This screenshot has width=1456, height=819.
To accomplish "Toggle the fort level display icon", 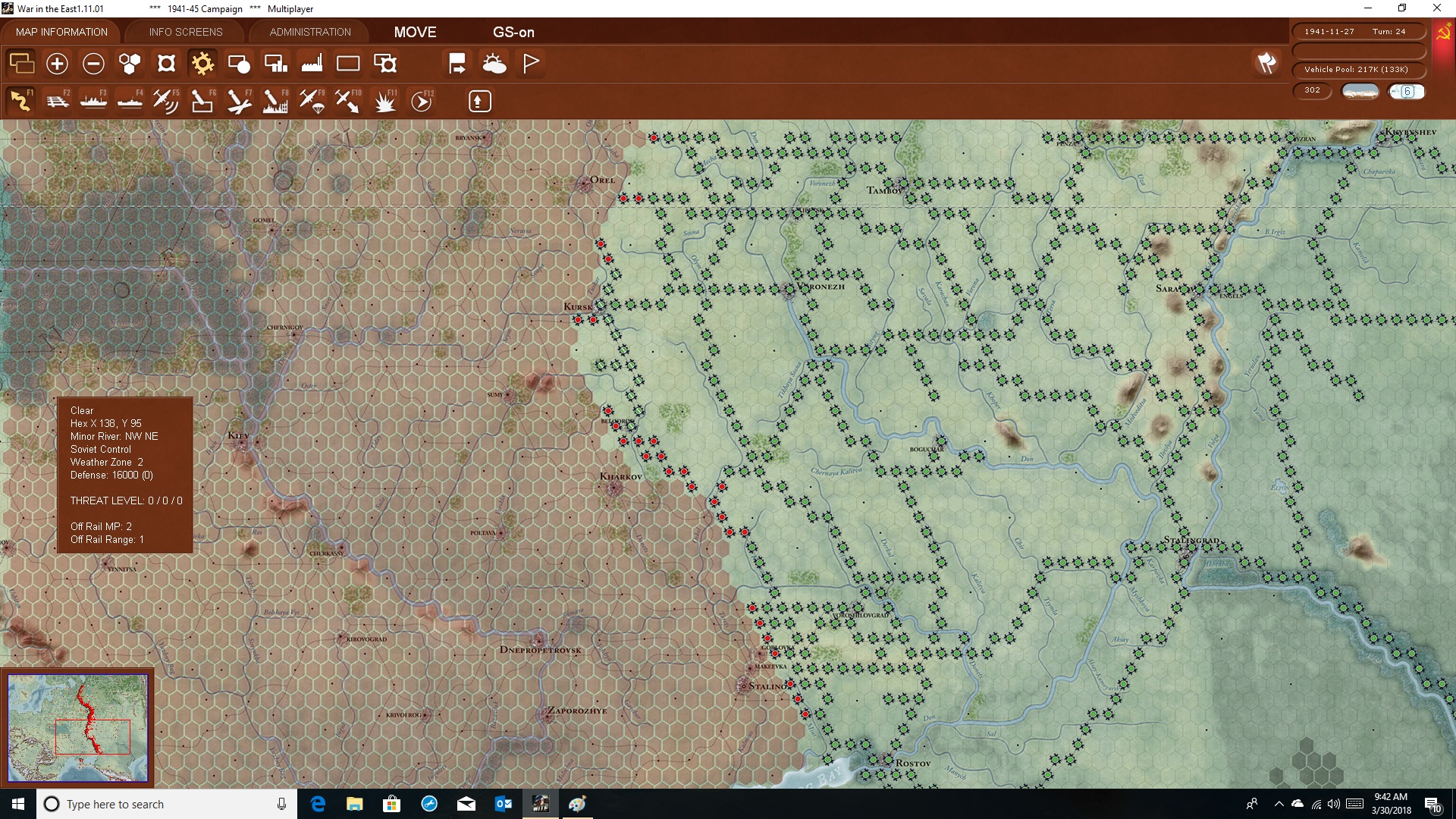I will 166,64.
